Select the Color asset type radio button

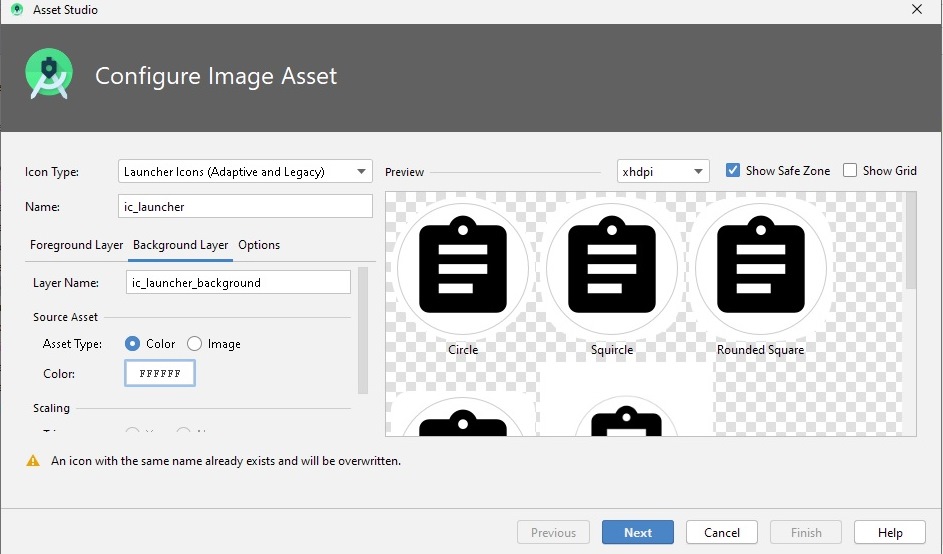133,344
